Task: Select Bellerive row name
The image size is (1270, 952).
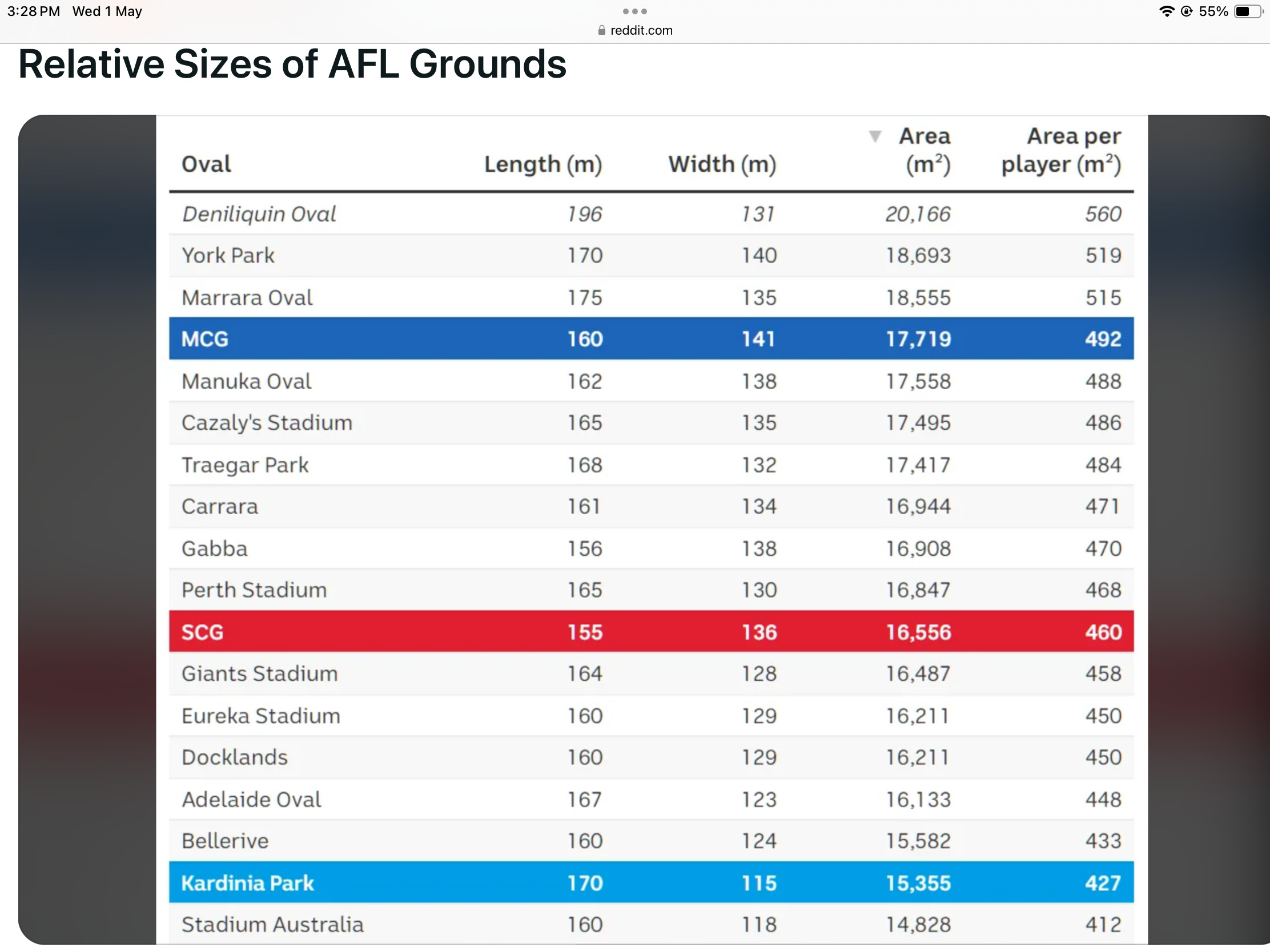Action: click(x=225, y=841)
